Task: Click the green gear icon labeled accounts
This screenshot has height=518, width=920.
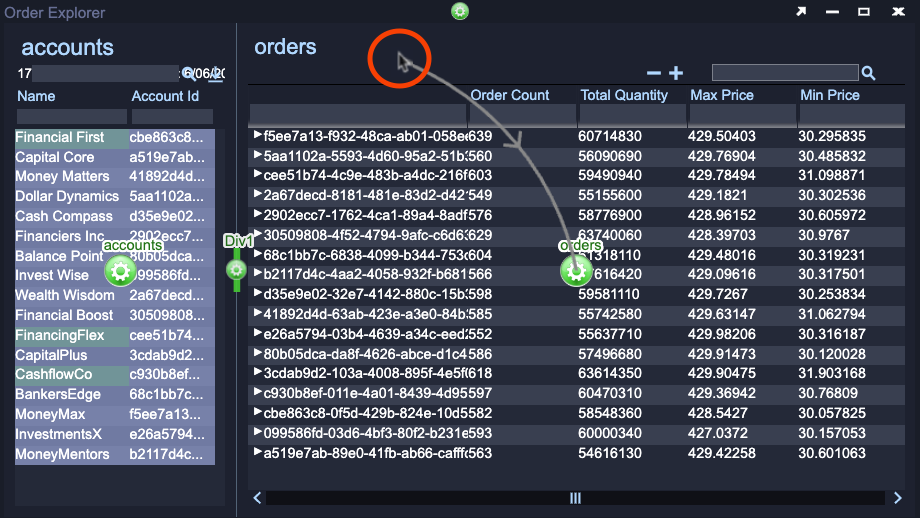Action: point(120,270)
